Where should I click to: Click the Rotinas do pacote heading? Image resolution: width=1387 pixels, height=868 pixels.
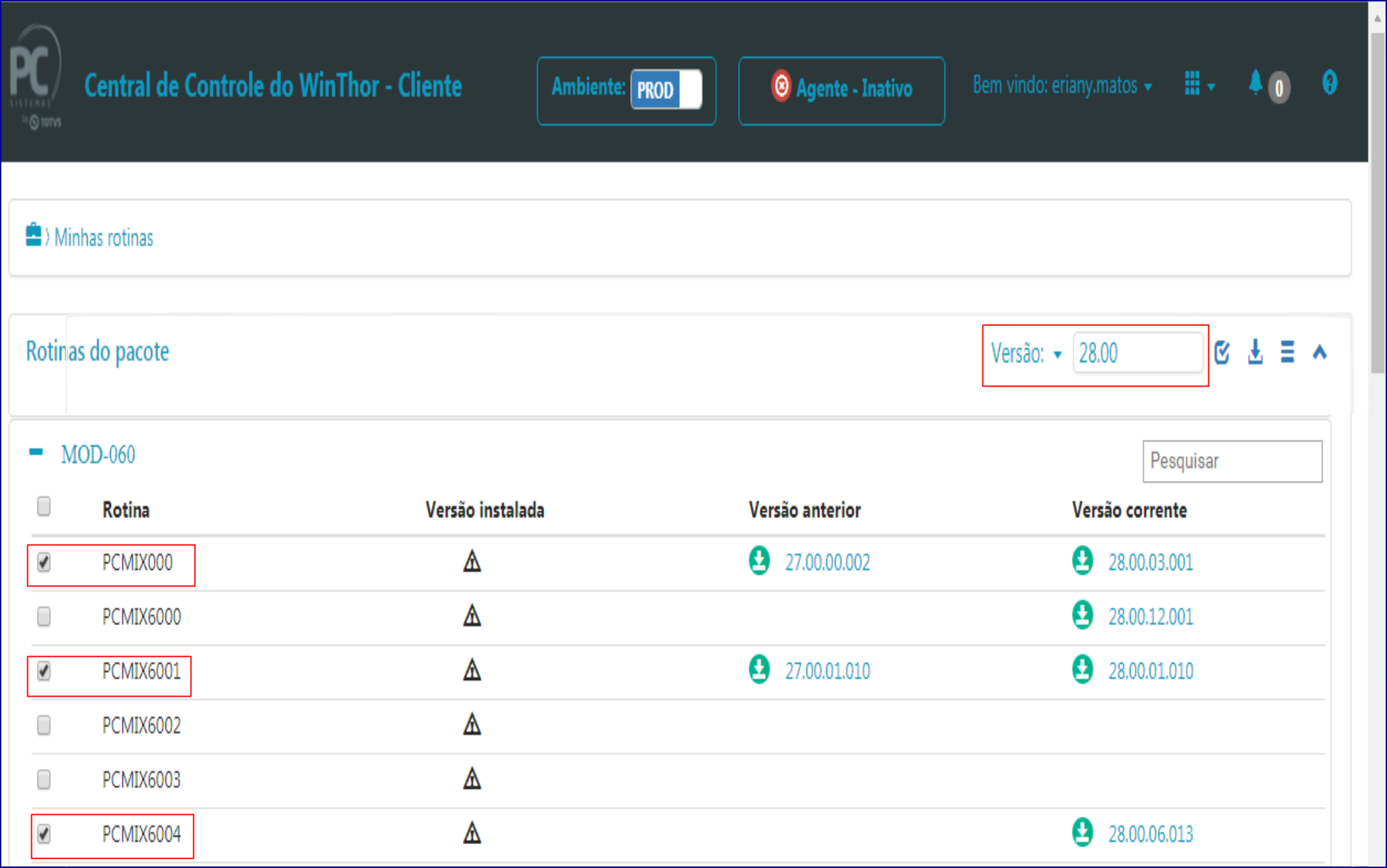point(98,352)
